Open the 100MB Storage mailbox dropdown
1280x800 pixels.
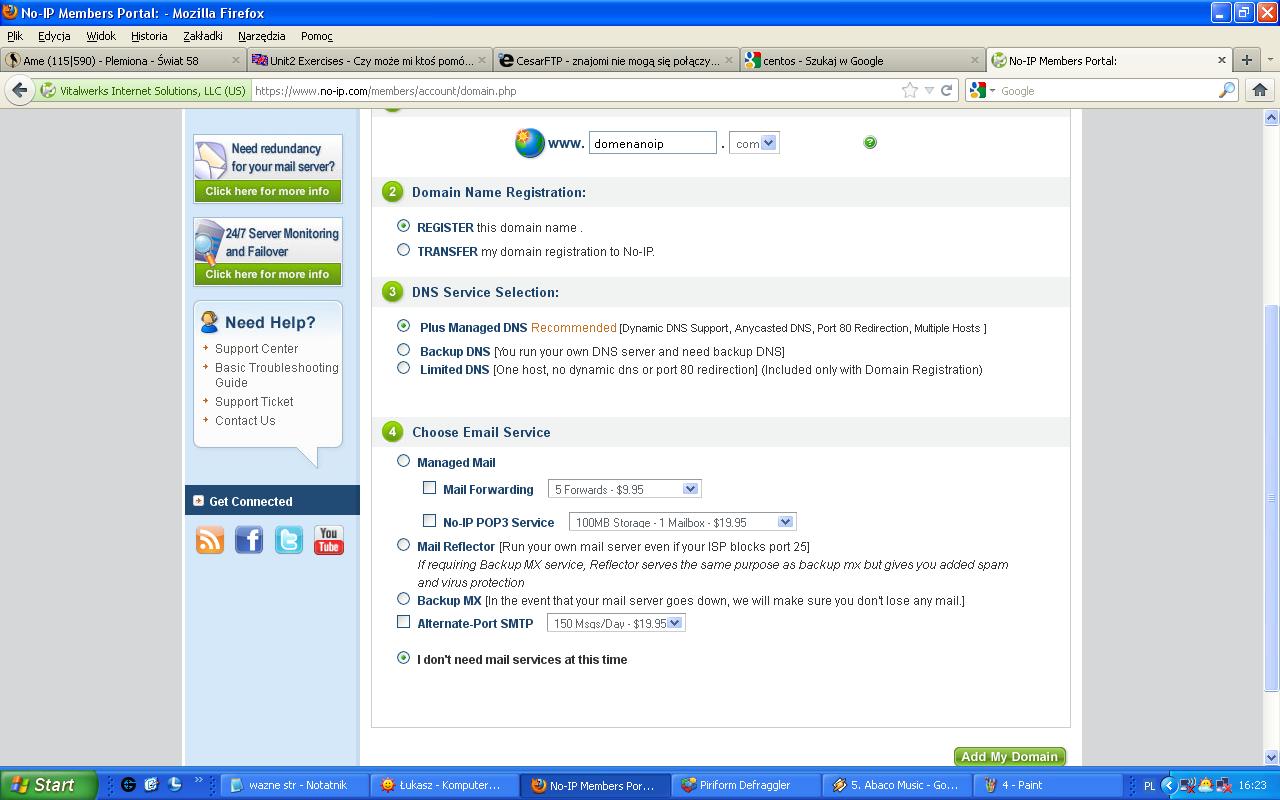tap(682, 522)
